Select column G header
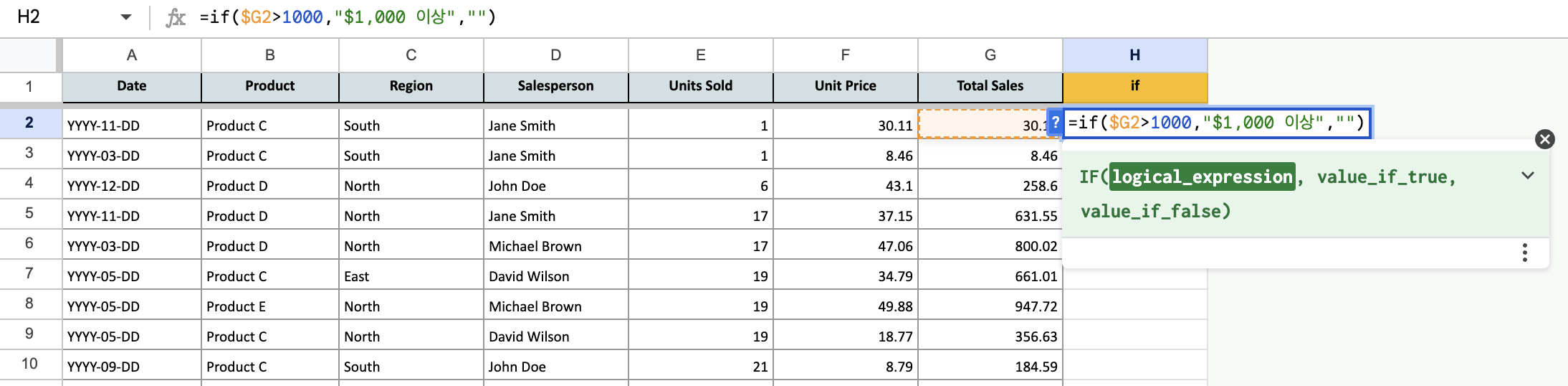 pos(990,55)
